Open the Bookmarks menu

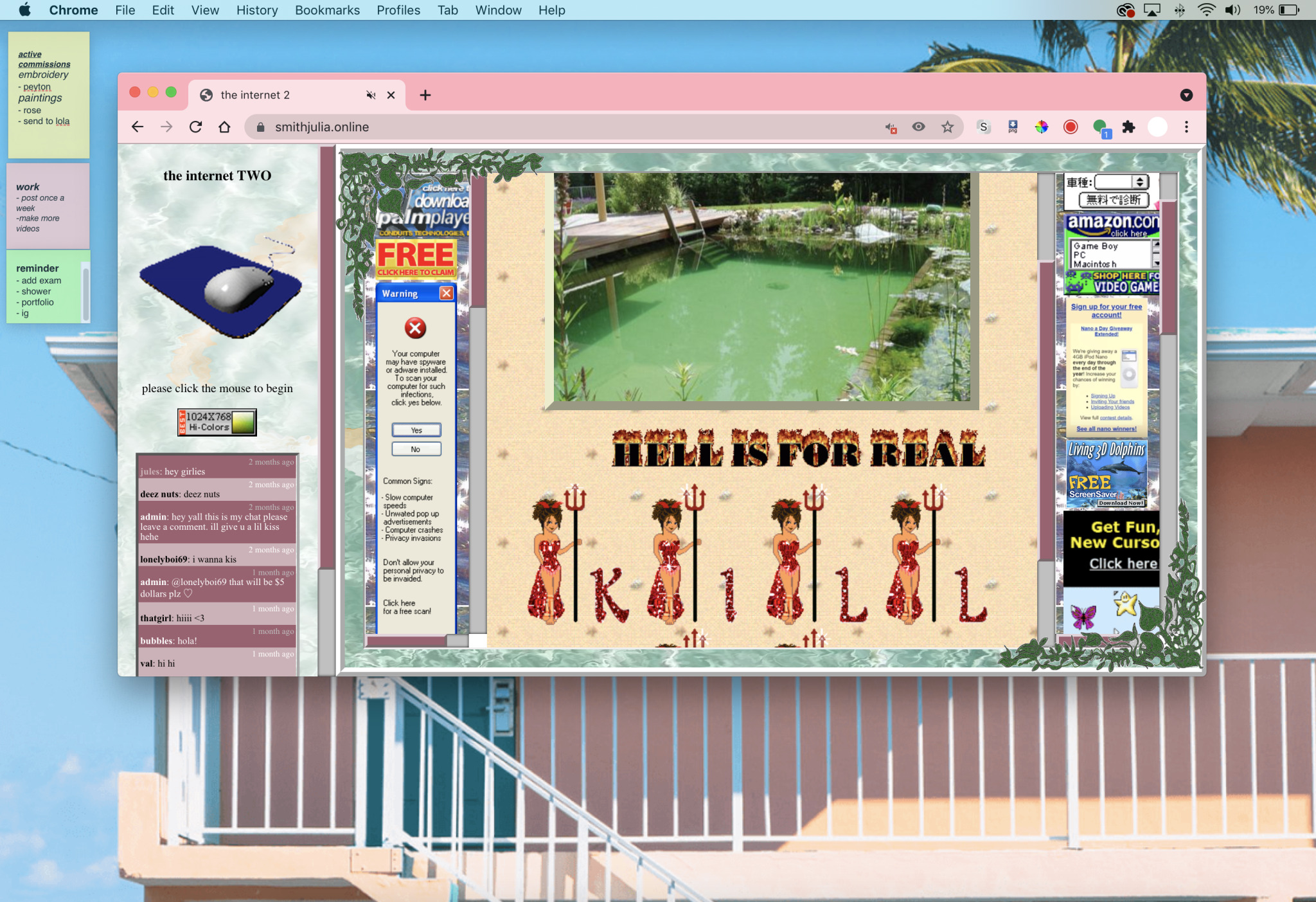coord(327,10)
